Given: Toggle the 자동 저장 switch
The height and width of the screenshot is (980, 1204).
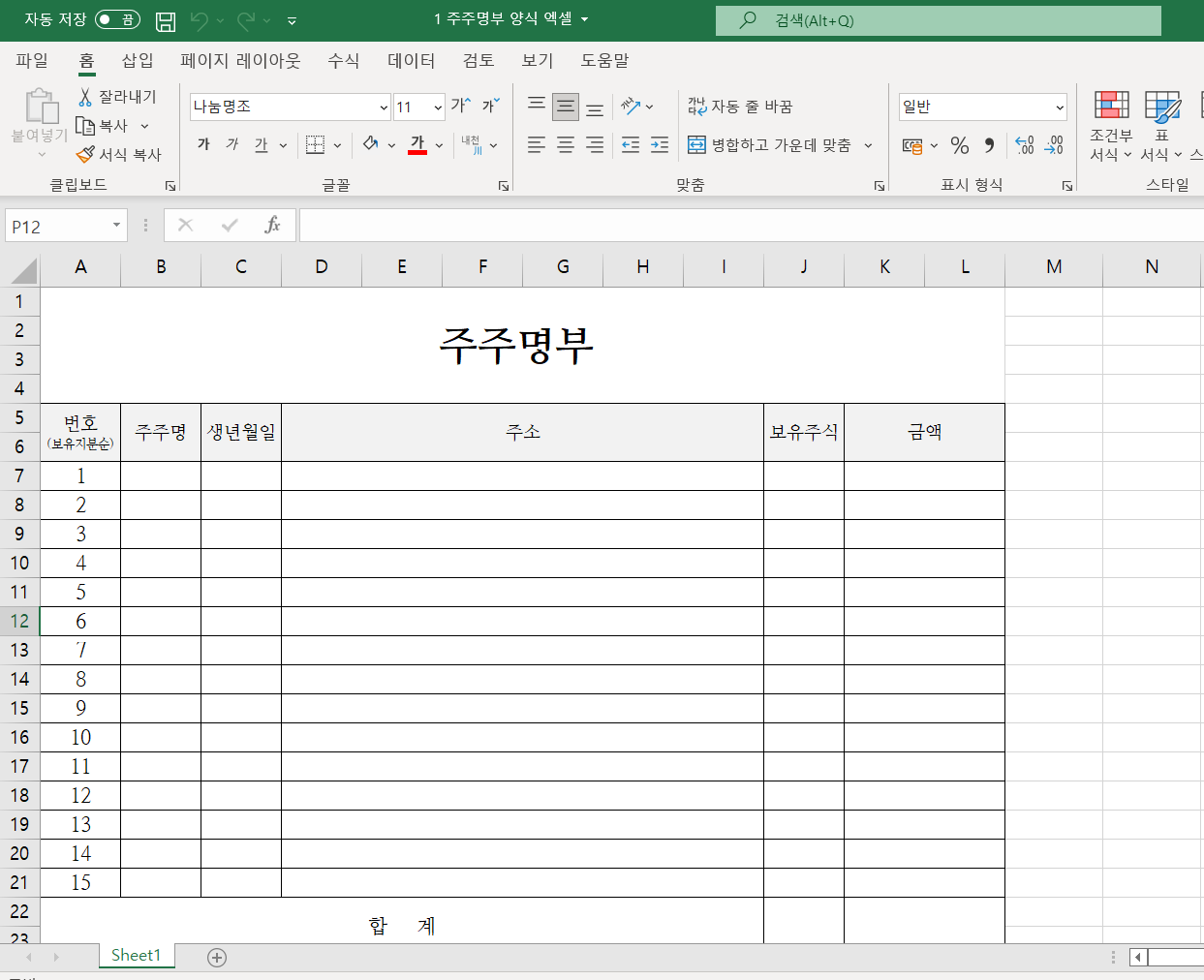Looking at the screenshot, I should tap(117, 19).
